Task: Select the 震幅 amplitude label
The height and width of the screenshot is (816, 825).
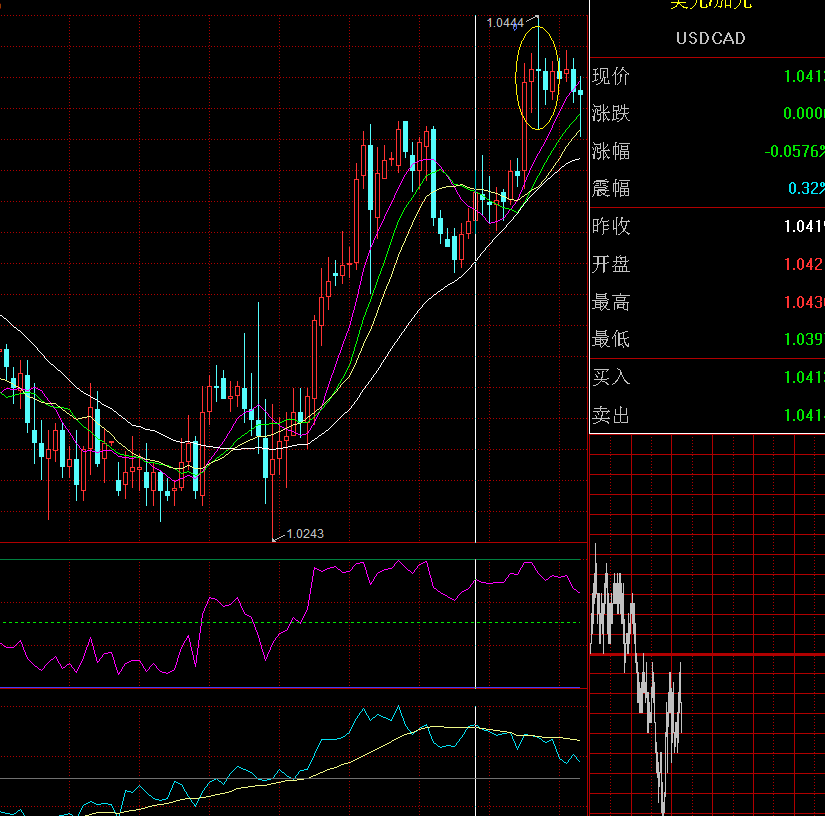Action: coord(610,188)
